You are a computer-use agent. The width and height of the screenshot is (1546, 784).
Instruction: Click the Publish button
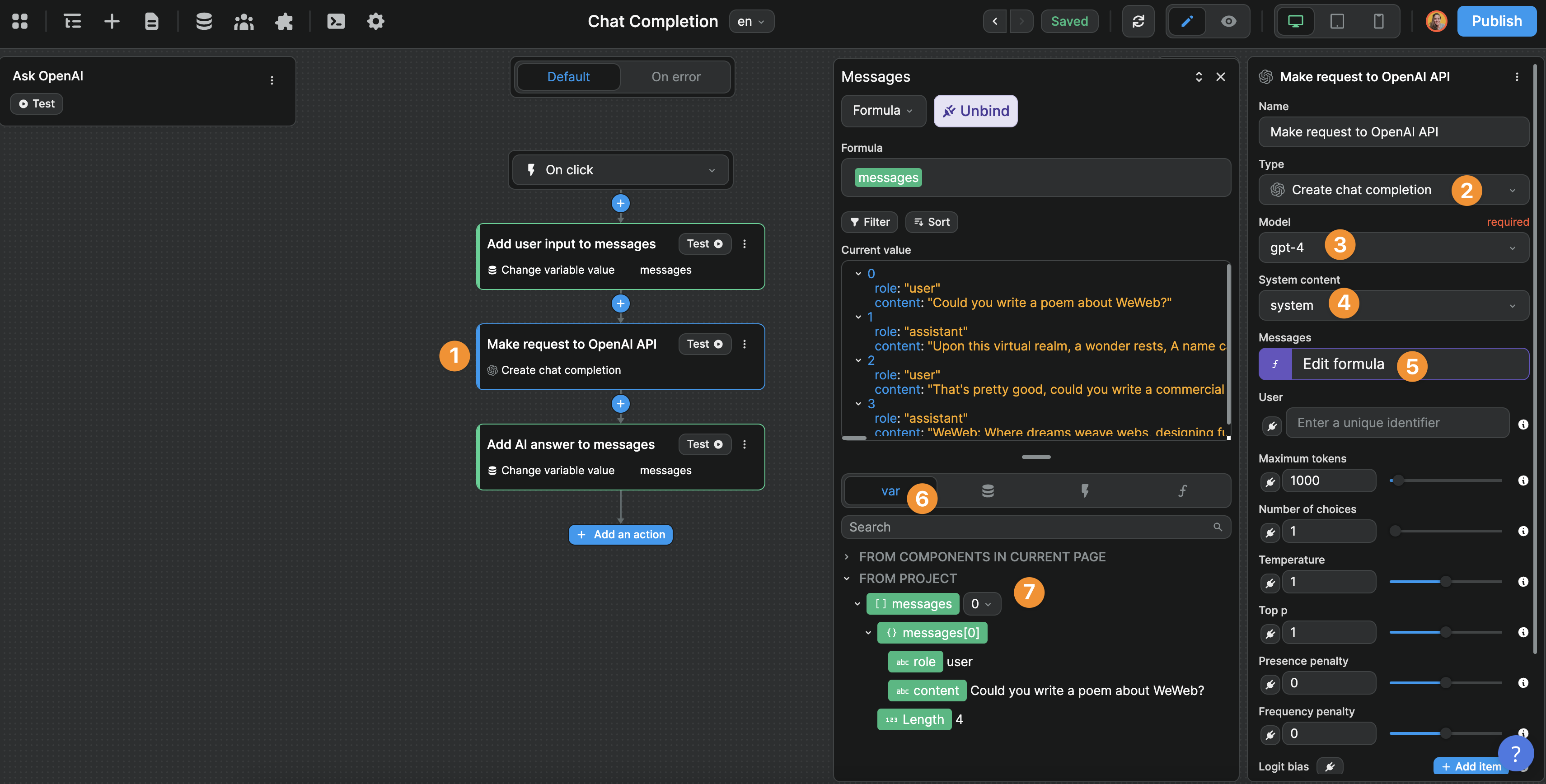tap(1497, 21)
